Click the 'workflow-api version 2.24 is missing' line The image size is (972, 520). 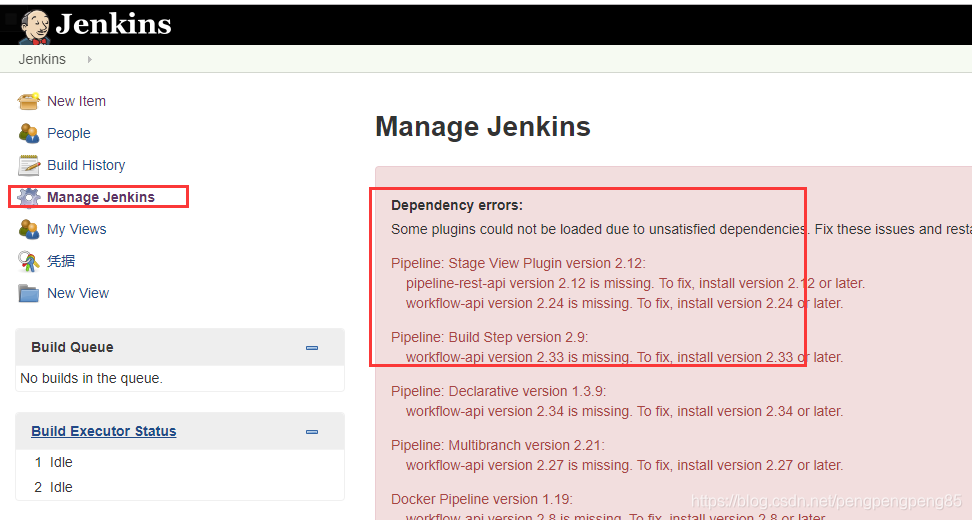pos(624,303)
